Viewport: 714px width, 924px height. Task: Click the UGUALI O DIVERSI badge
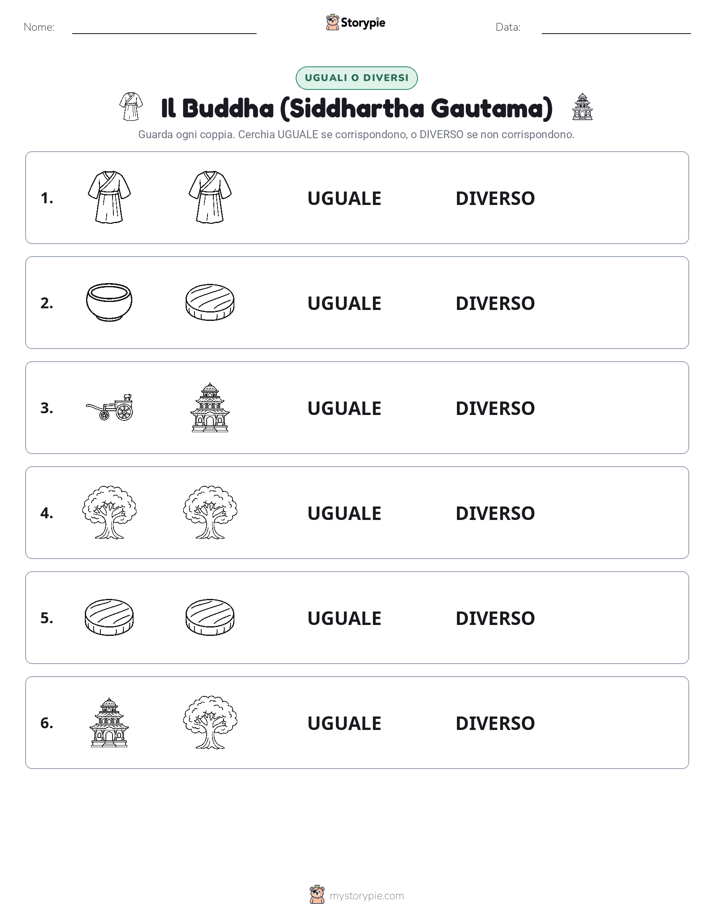point(356,78)
